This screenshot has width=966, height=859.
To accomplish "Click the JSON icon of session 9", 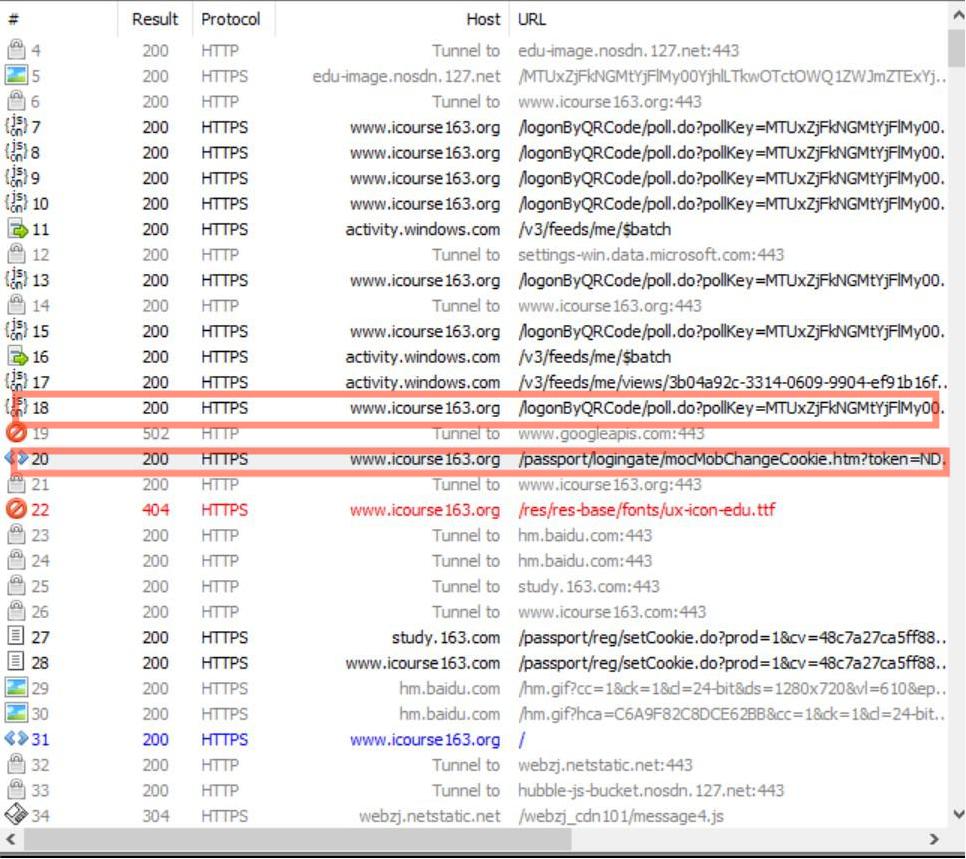I will (16, 177).
